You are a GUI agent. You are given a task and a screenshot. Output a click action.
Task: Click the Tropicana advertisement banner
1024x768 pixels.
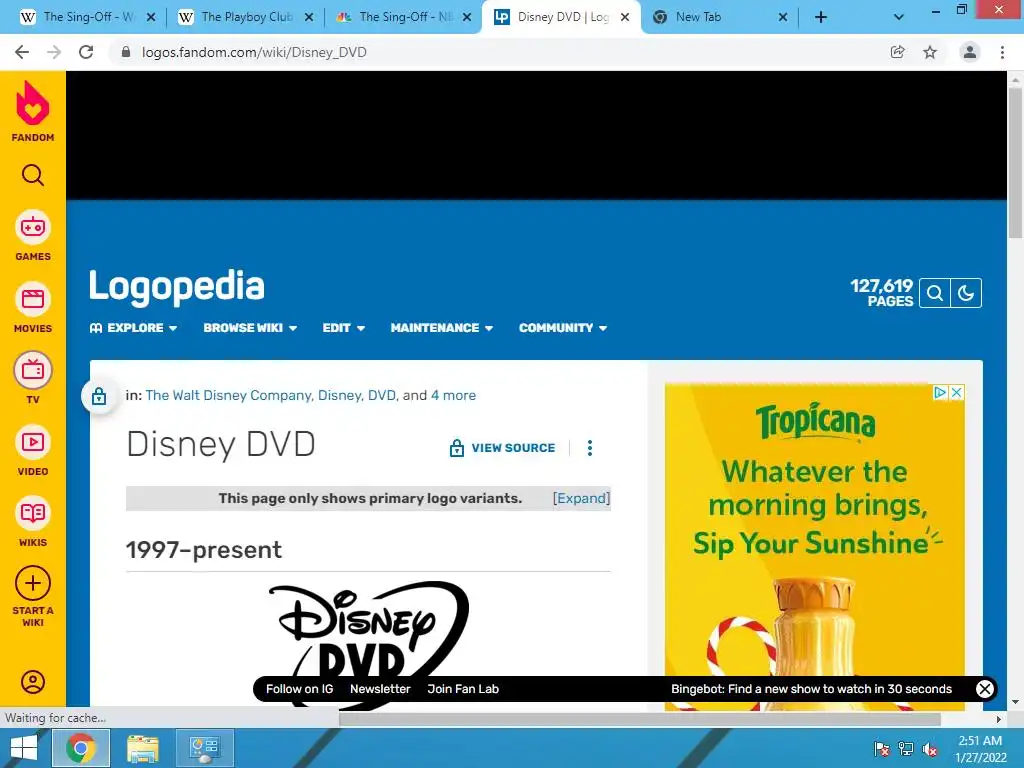[814, 547]
